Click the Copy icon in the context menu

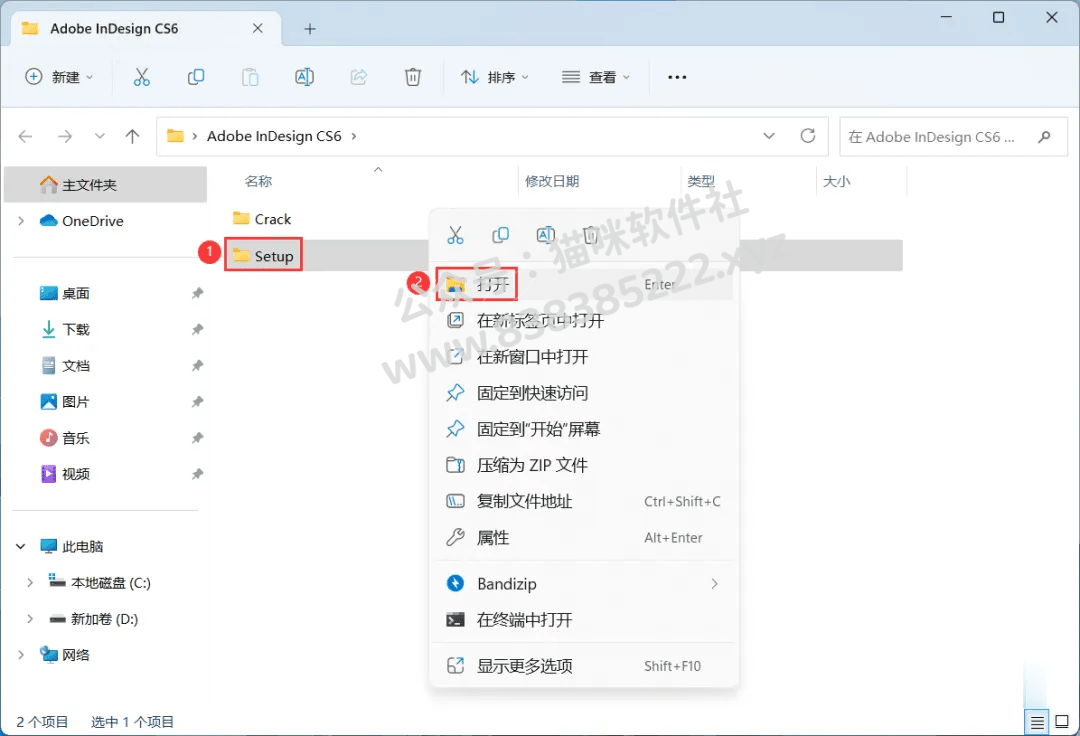pyautogui.click(x=501, y=235)
